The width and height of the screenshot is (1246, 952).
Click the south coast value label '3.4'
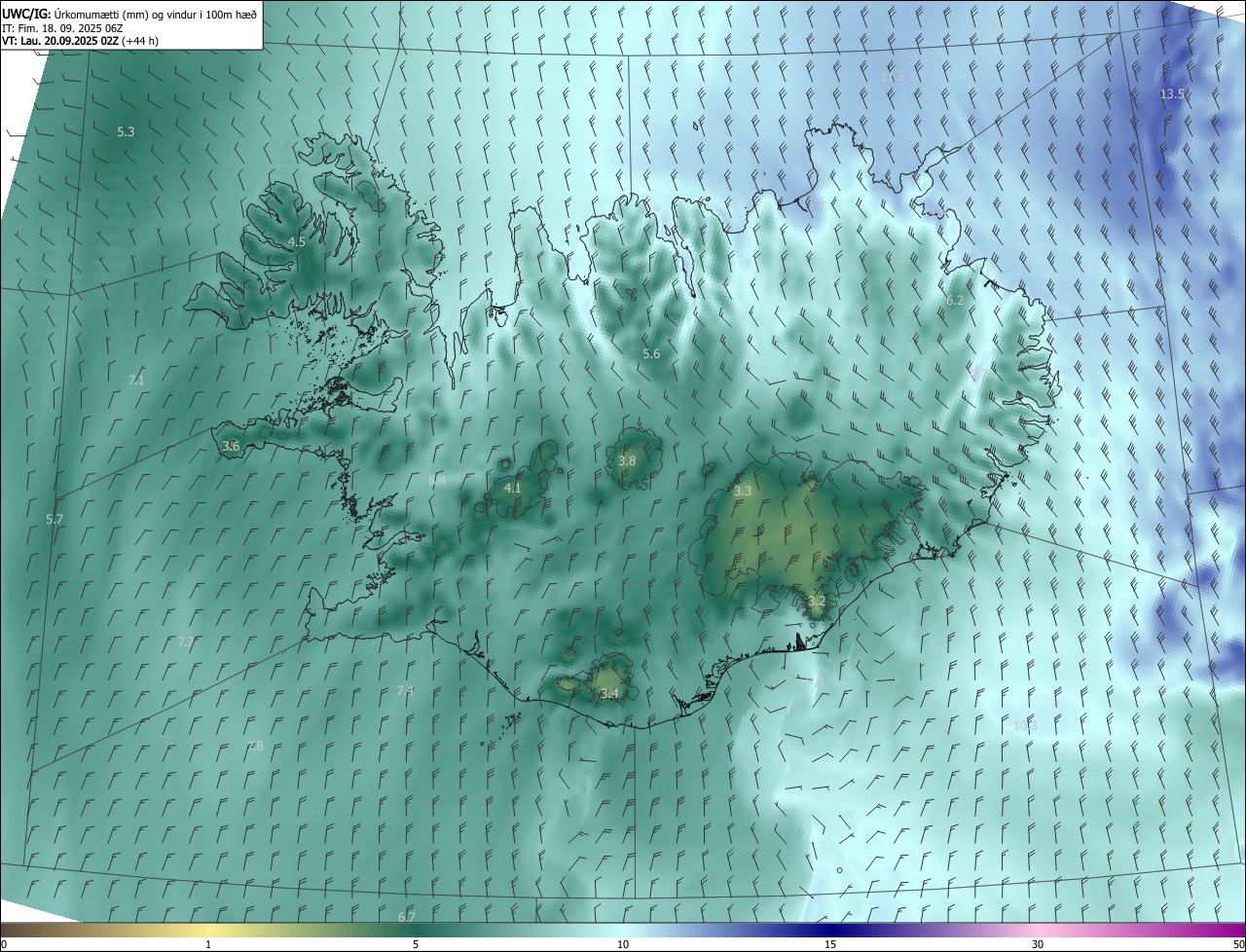(x=609, y=693)
